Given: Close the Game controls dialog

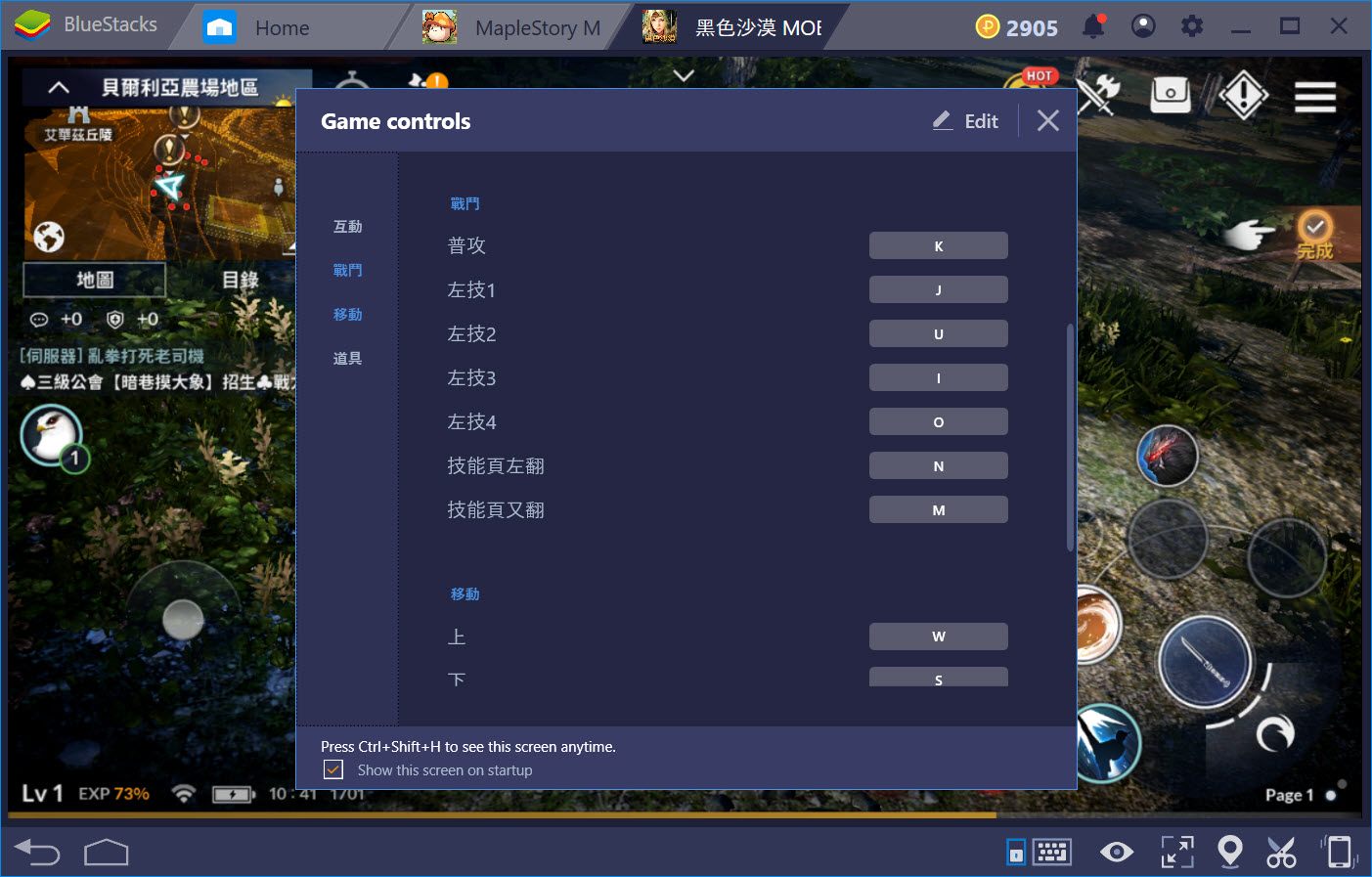Looking at the screenshot, I should pyautogui.click(x=1048, y=121).
